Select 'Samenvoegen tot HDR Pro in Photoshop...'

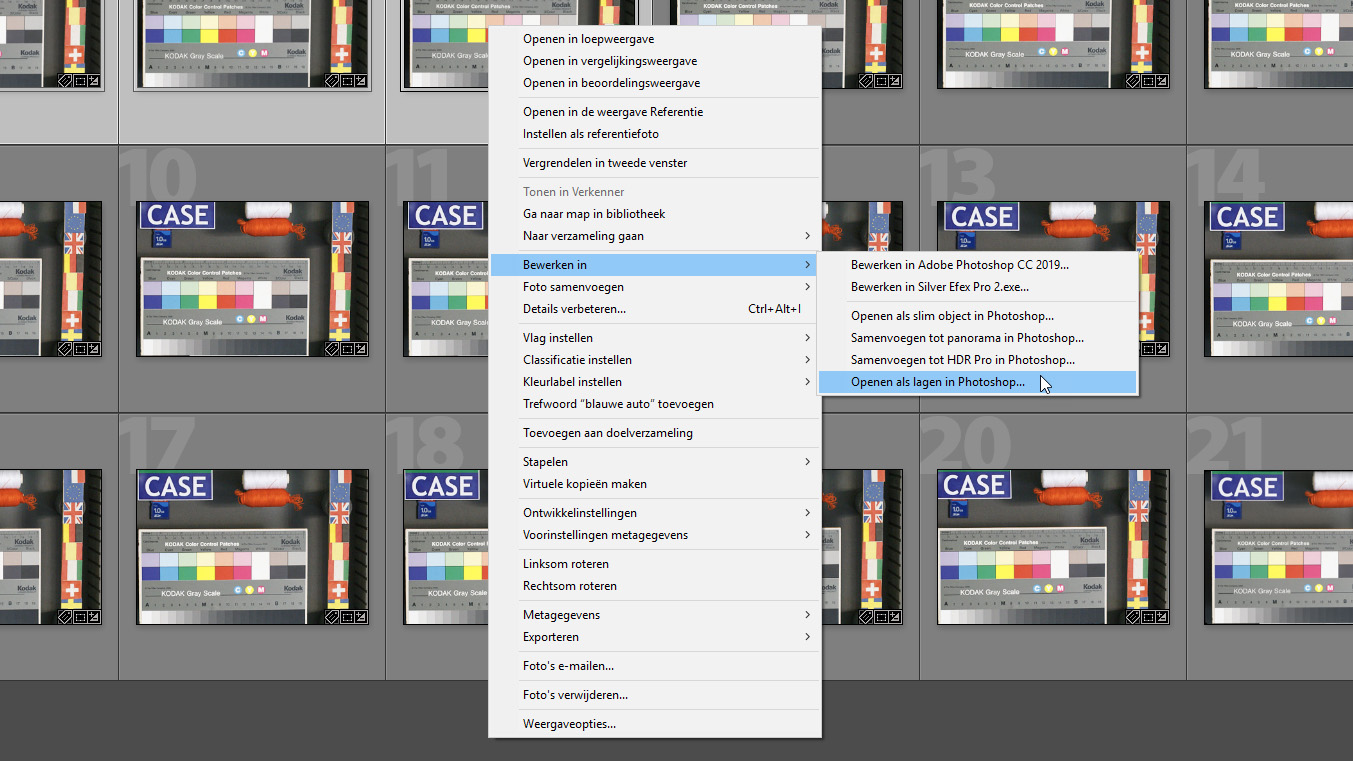978,360
